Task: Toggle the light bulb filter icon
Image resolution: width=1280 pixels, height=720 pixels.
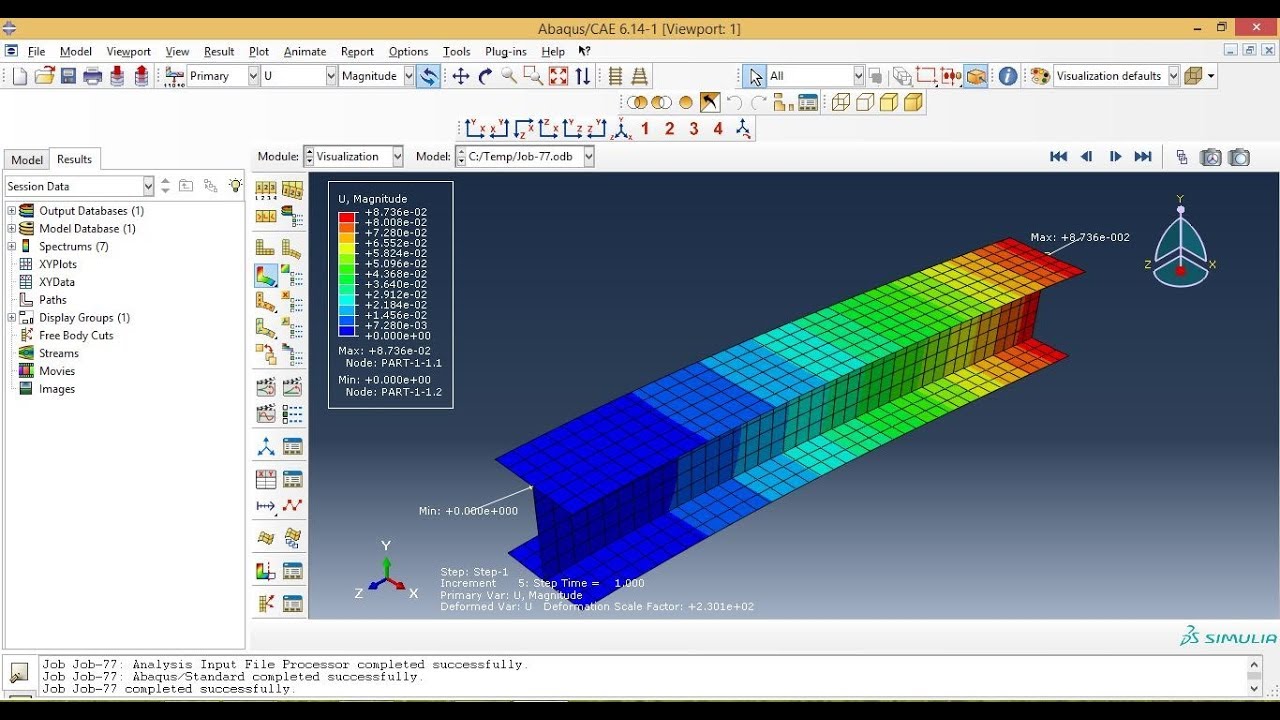Action: (x=235, y=186)
